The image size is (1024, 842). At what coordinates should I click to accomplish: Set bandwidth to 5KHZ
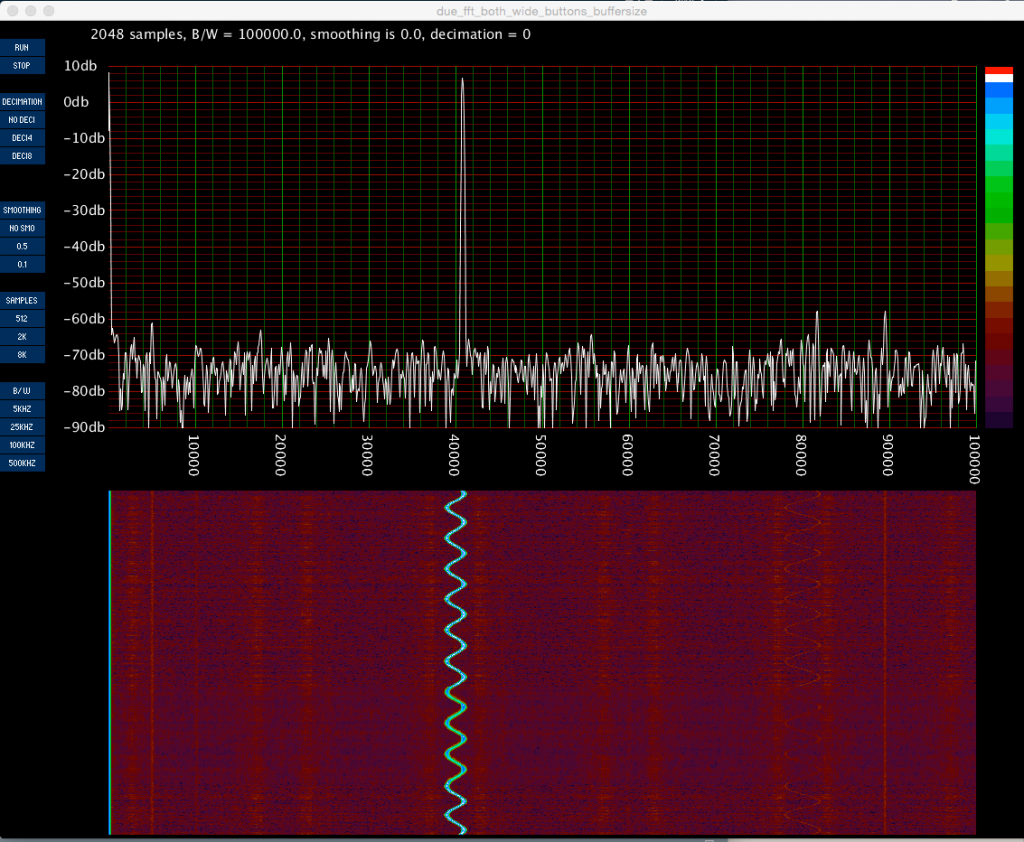22,408
